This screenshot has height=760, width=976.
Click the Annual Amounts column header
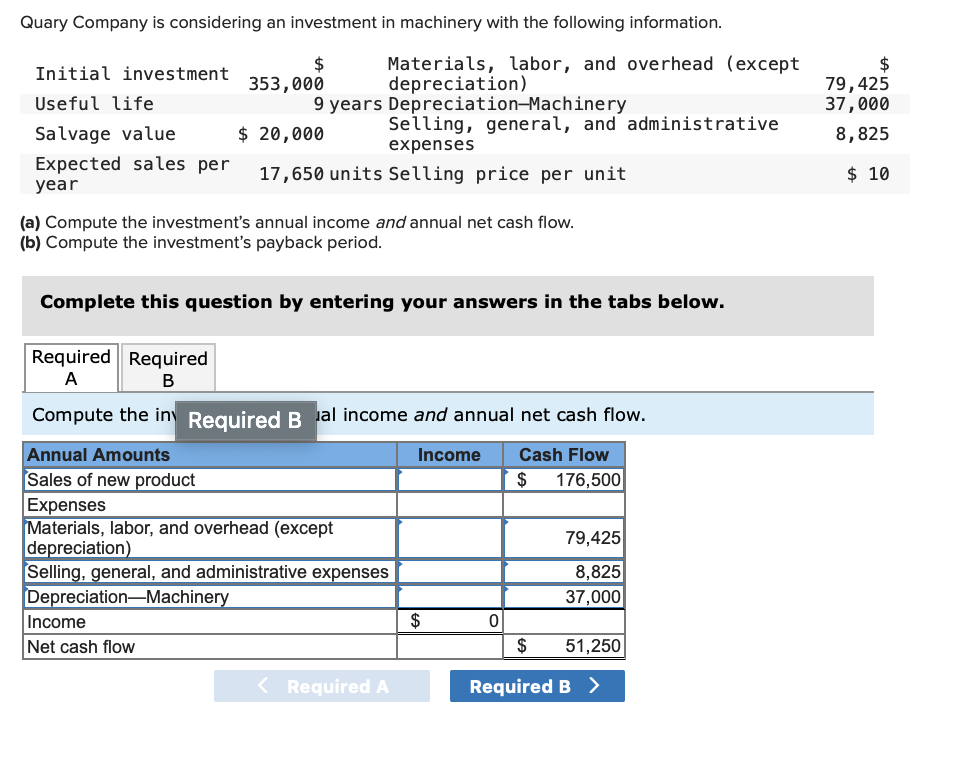(x=210, y=455)
